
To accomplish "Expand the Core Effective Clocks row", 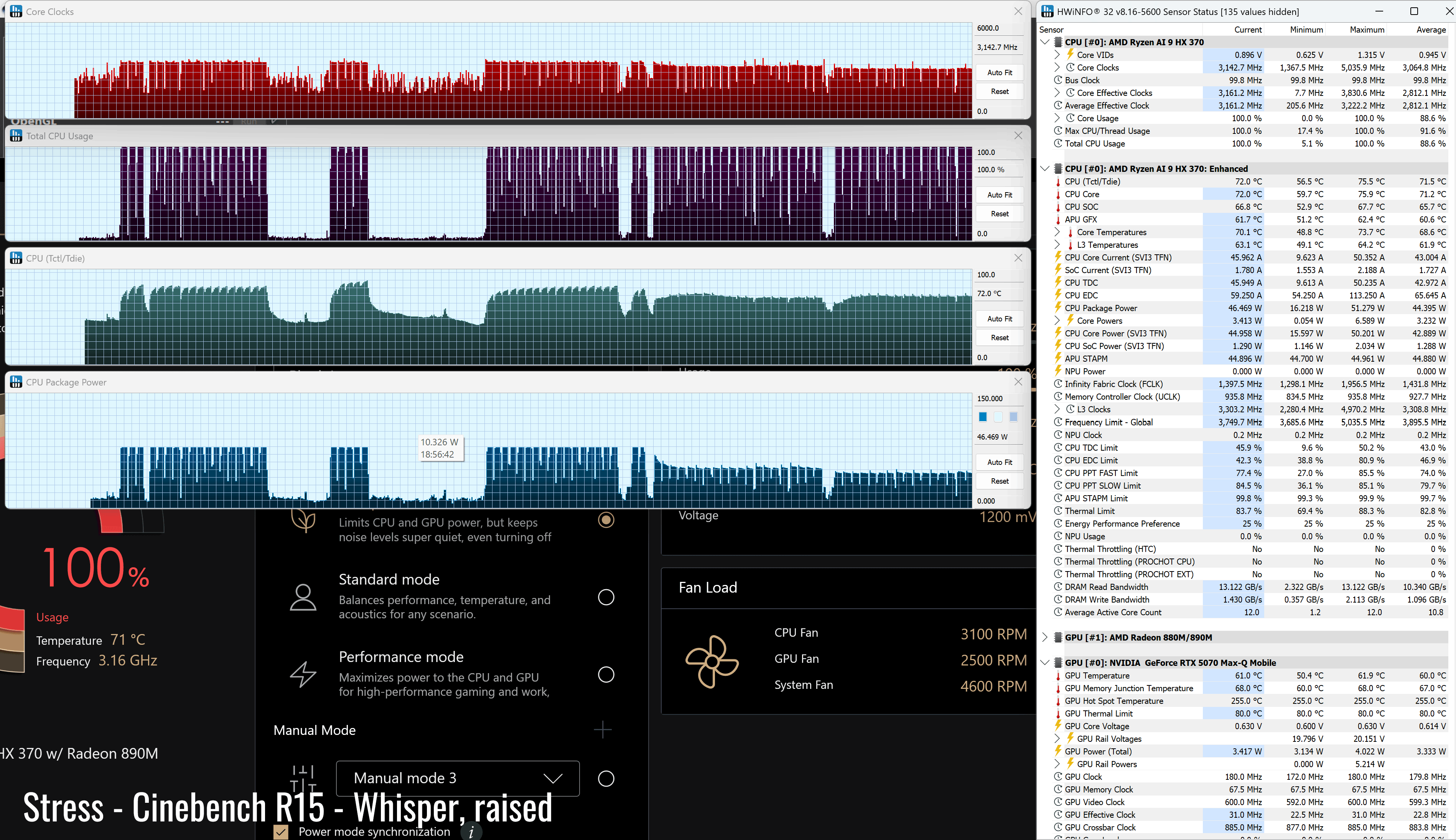I will [x=1057, y=93].
